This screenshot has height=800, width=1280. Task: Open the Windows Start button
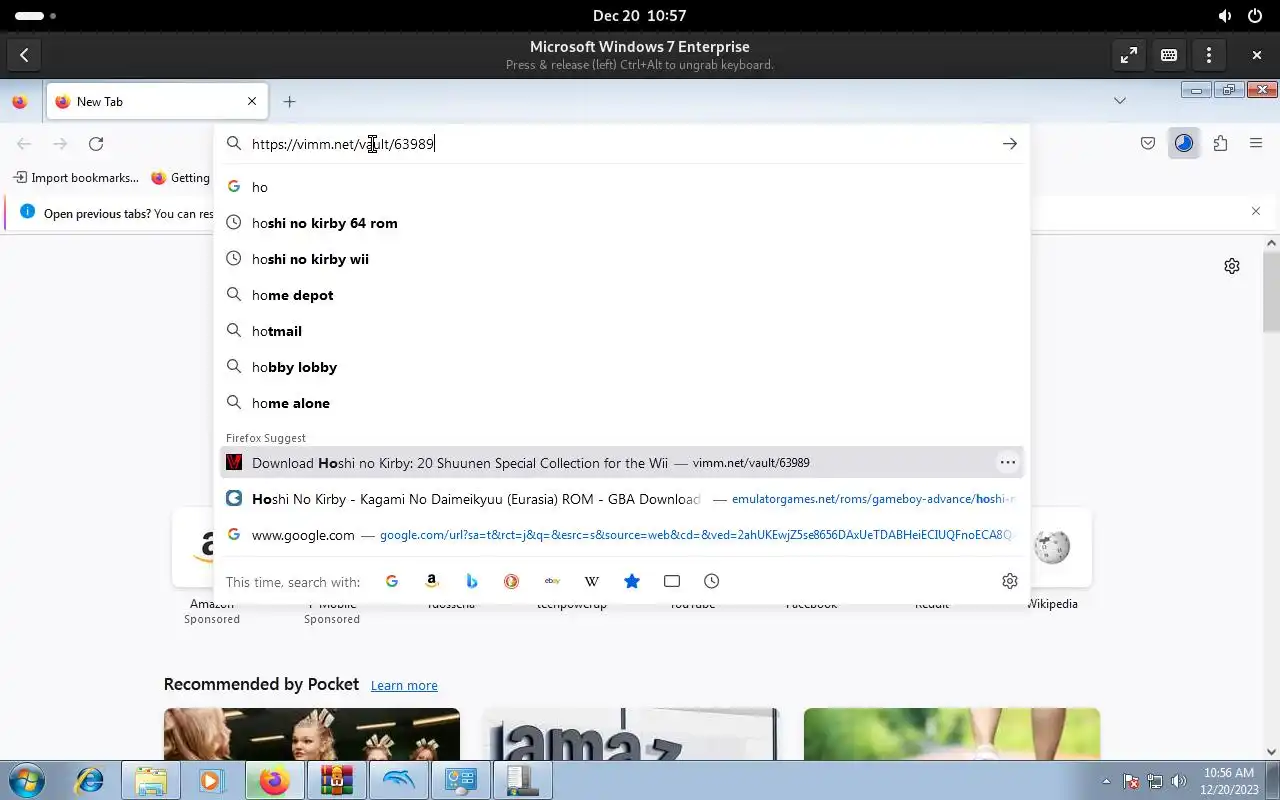click(x=27, y=780)
